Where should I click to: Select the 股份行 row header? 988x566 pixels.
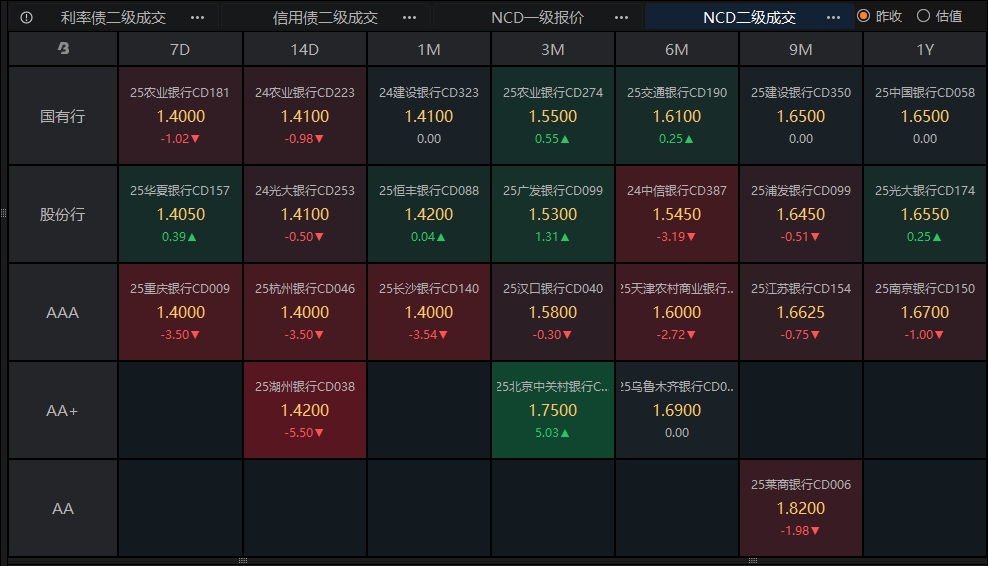63,214
